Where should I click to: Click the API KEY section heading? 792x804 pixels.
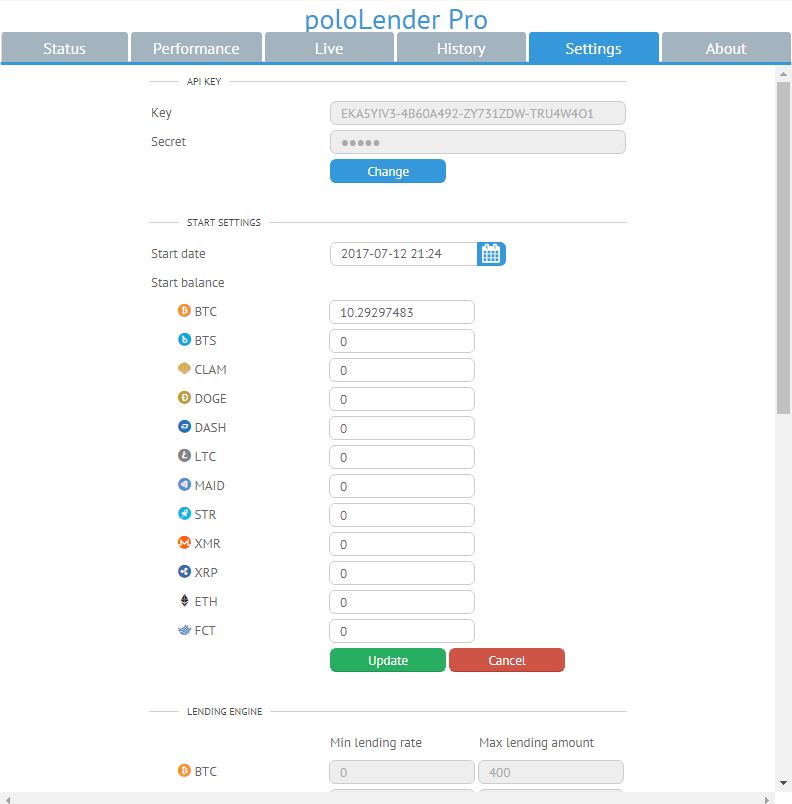point(204,82)
